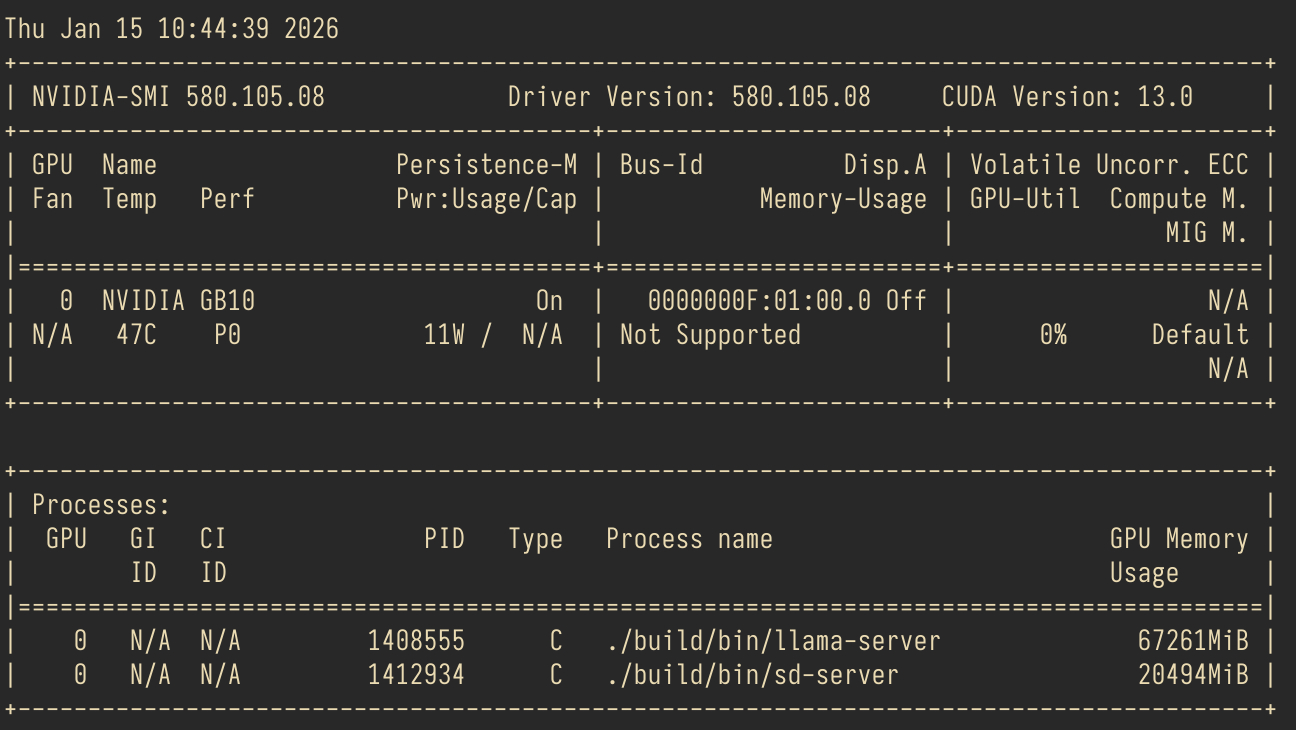The image size is (1296, 730).
Task: Click the Processes section heading
Action: pos(101,505)
